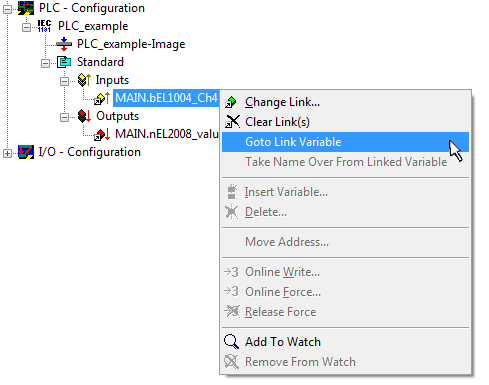Click the yellow Inputs icon
489x385 pixels.
(84, 80)
